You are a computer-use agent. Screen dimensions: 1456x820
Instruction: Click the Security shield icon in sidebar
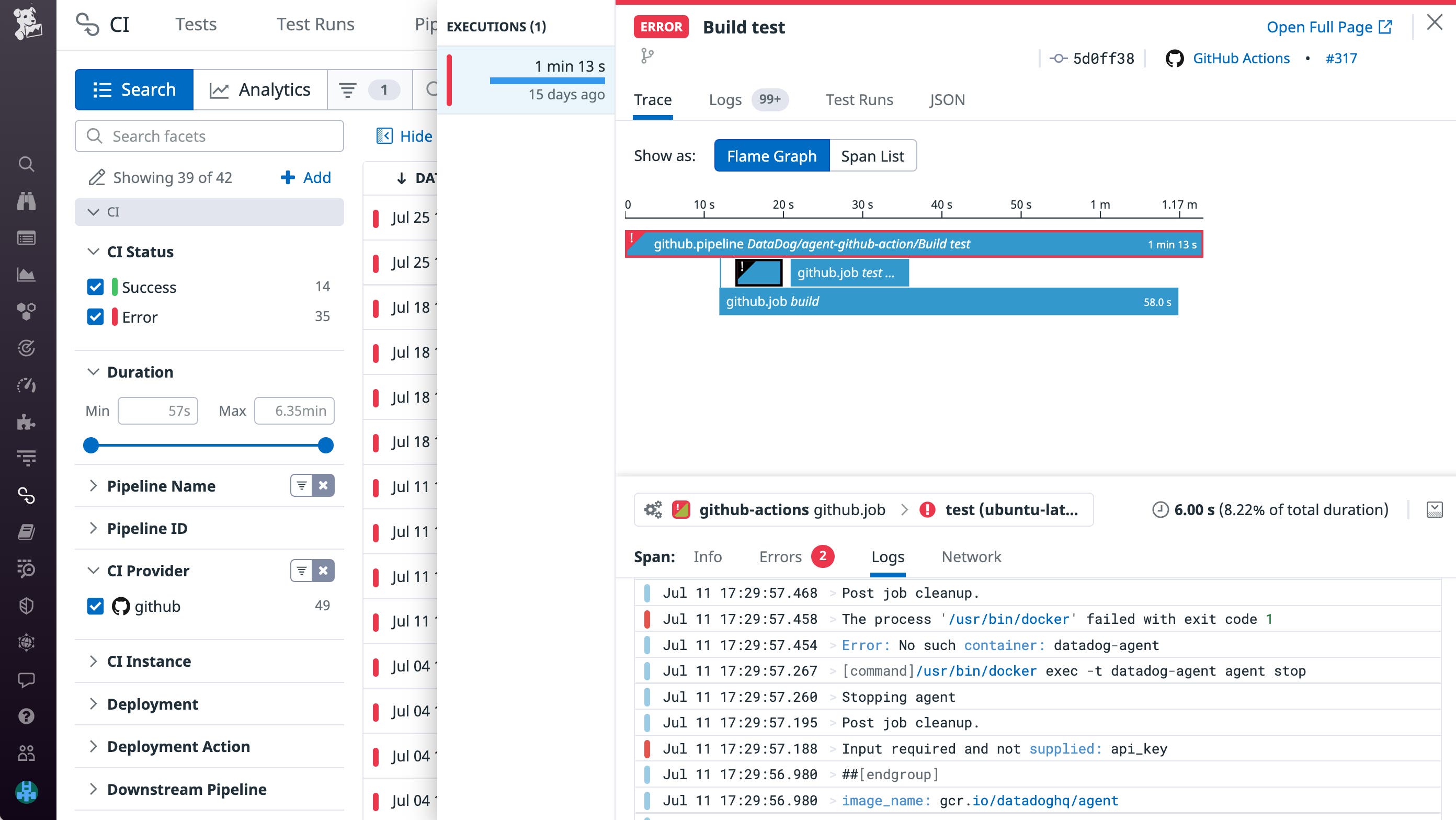coord(27,605)
